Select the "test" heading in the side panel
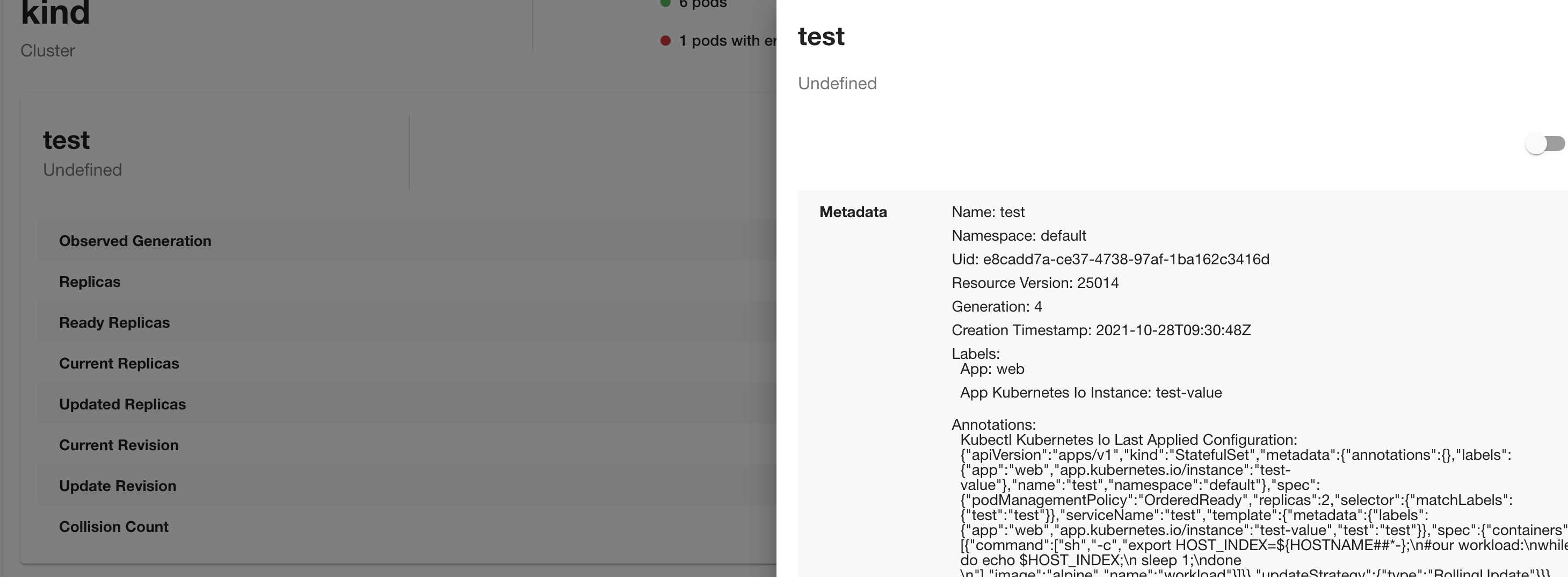Screen dimensions: 1568x577 click(x=821, y=37)
